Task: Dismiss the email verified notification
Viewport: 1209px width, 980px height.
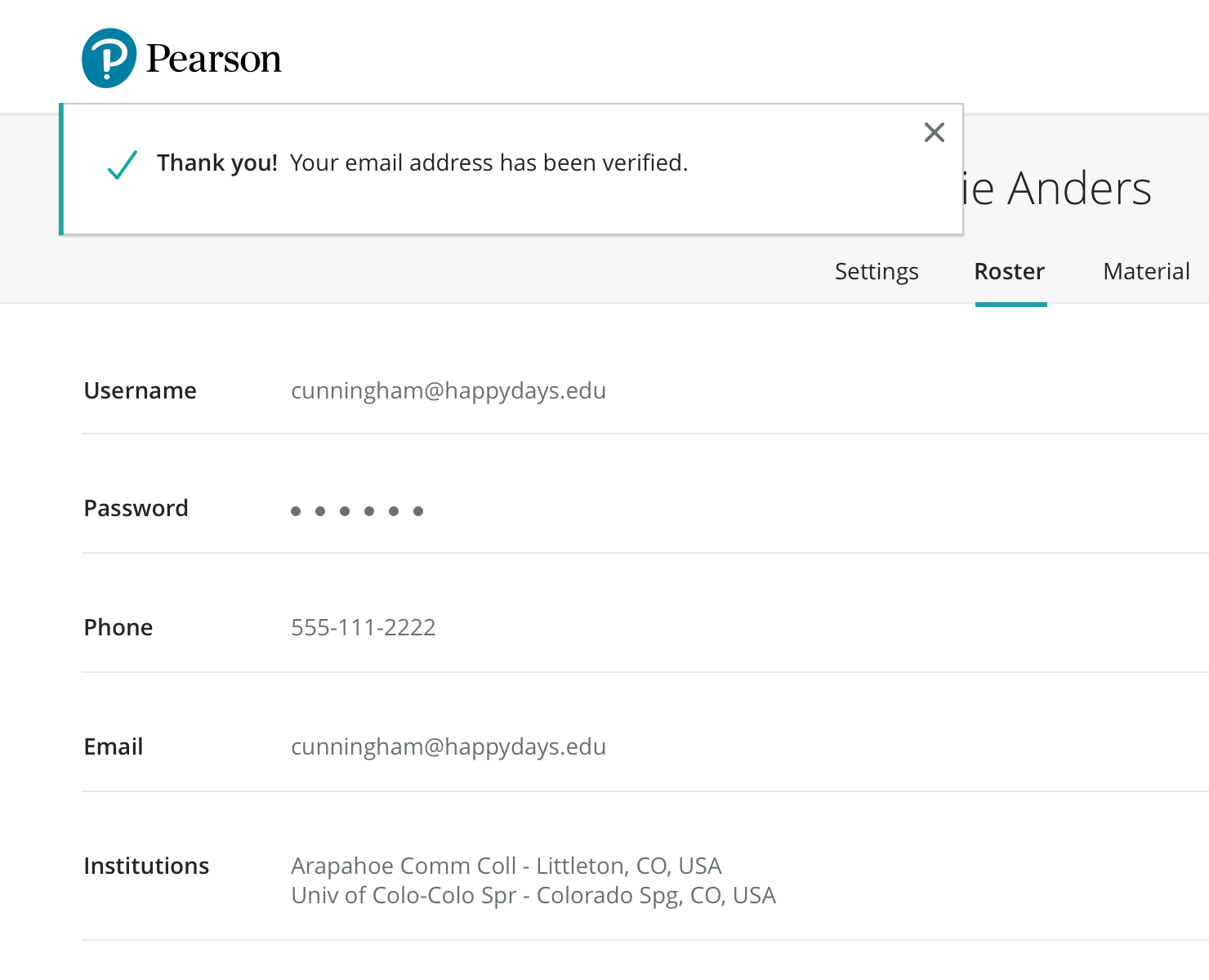Action: point(934,132)
